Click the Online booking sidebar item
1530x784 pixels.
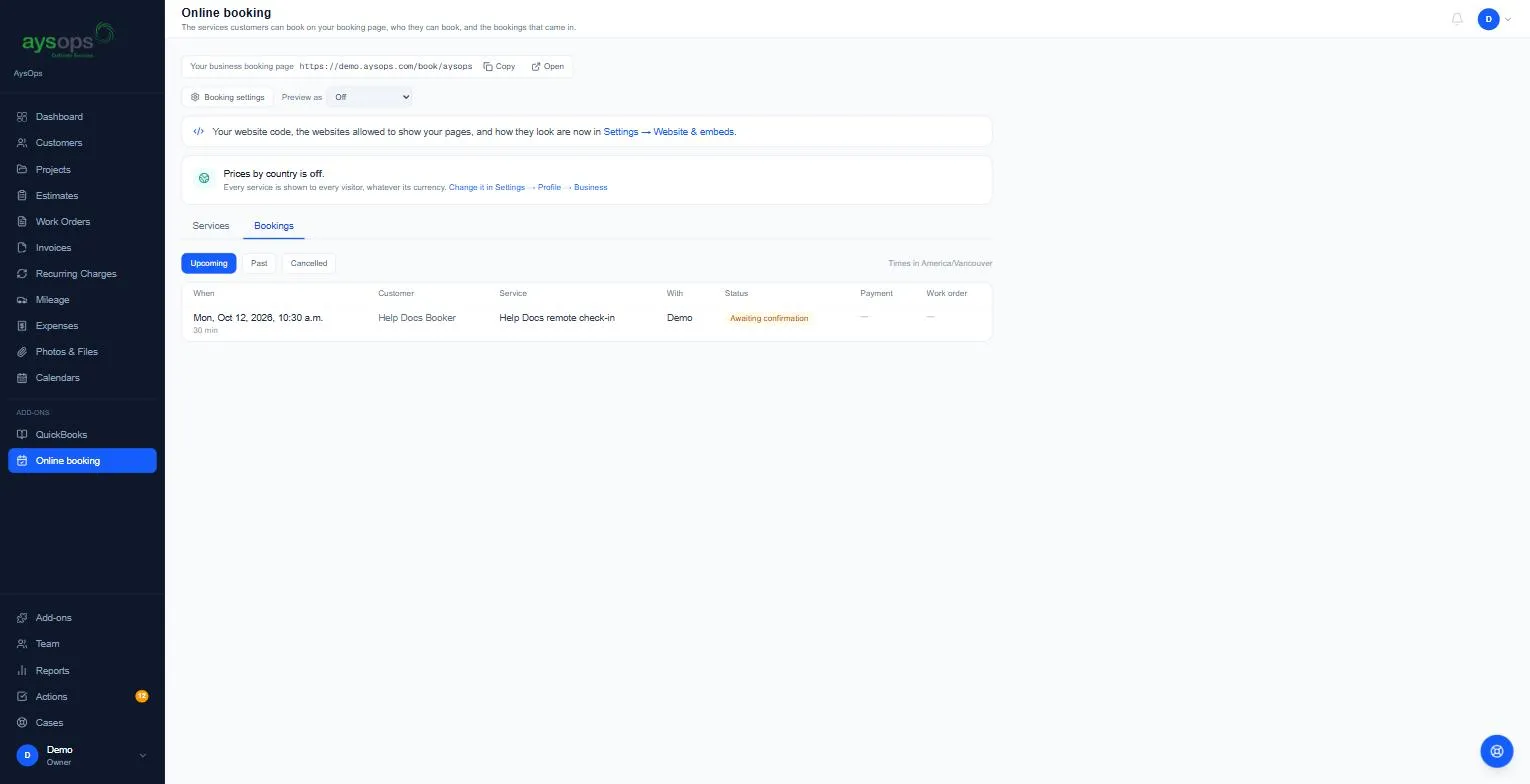pos(82,461)
